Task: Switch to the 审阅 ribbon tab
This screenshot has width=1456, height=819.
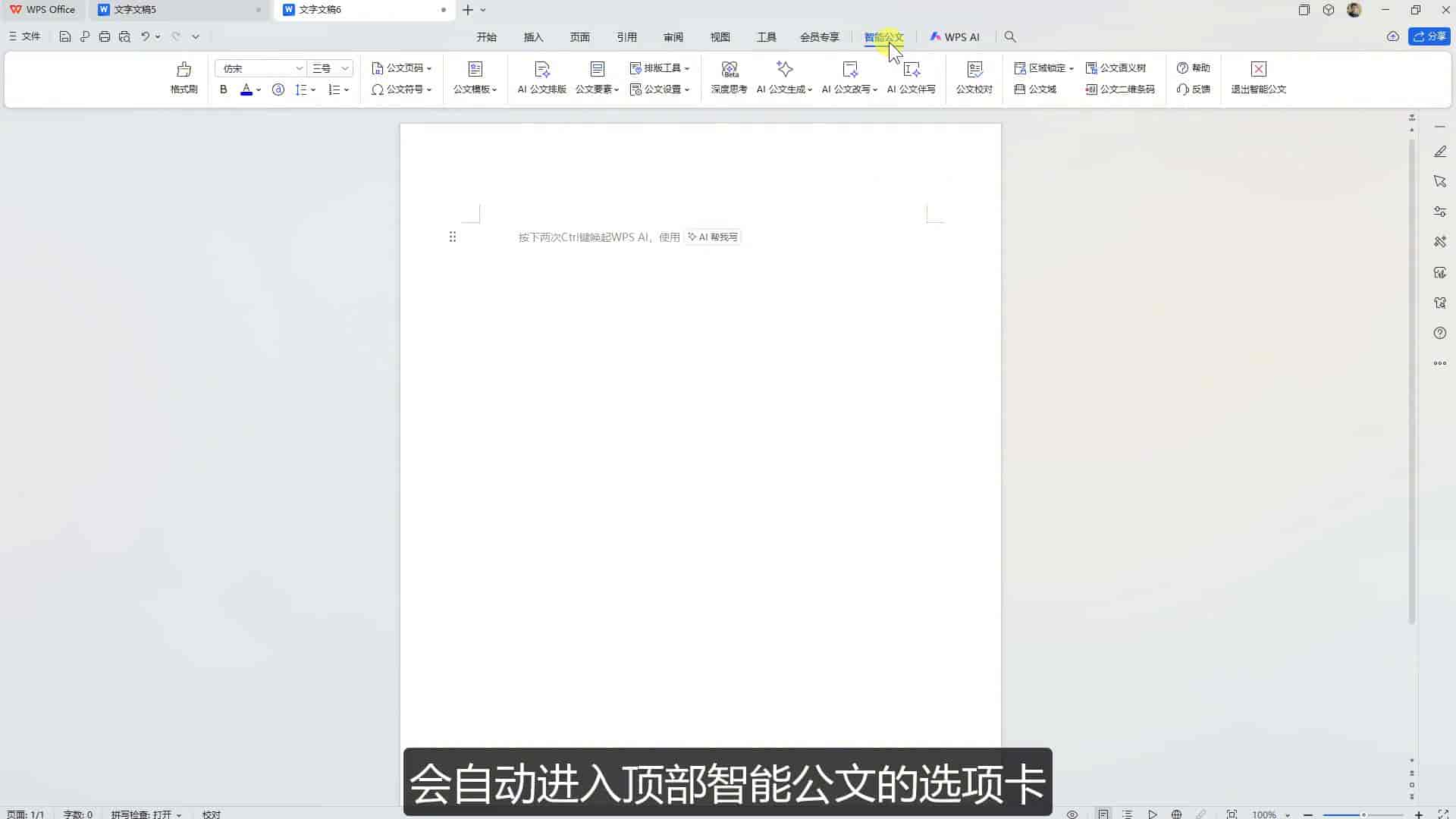Action: 673,37
